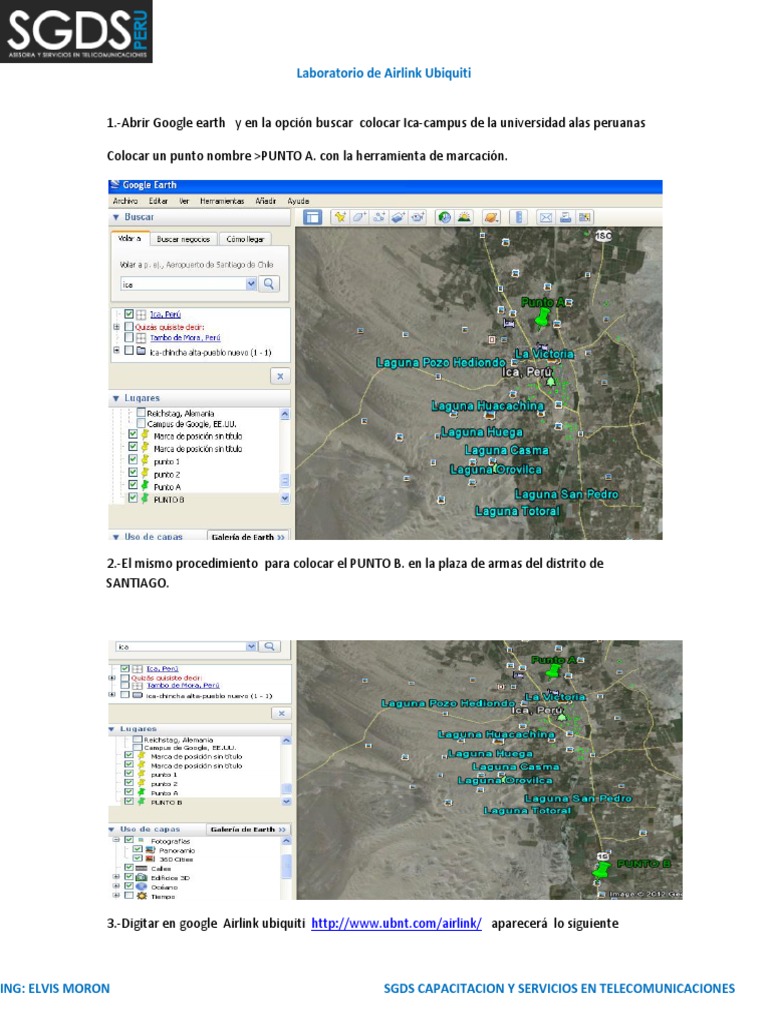This screenshot has width=768, height=1024.
Task: Select the ruler measurement tool
Action: click(x=519, y=217)
